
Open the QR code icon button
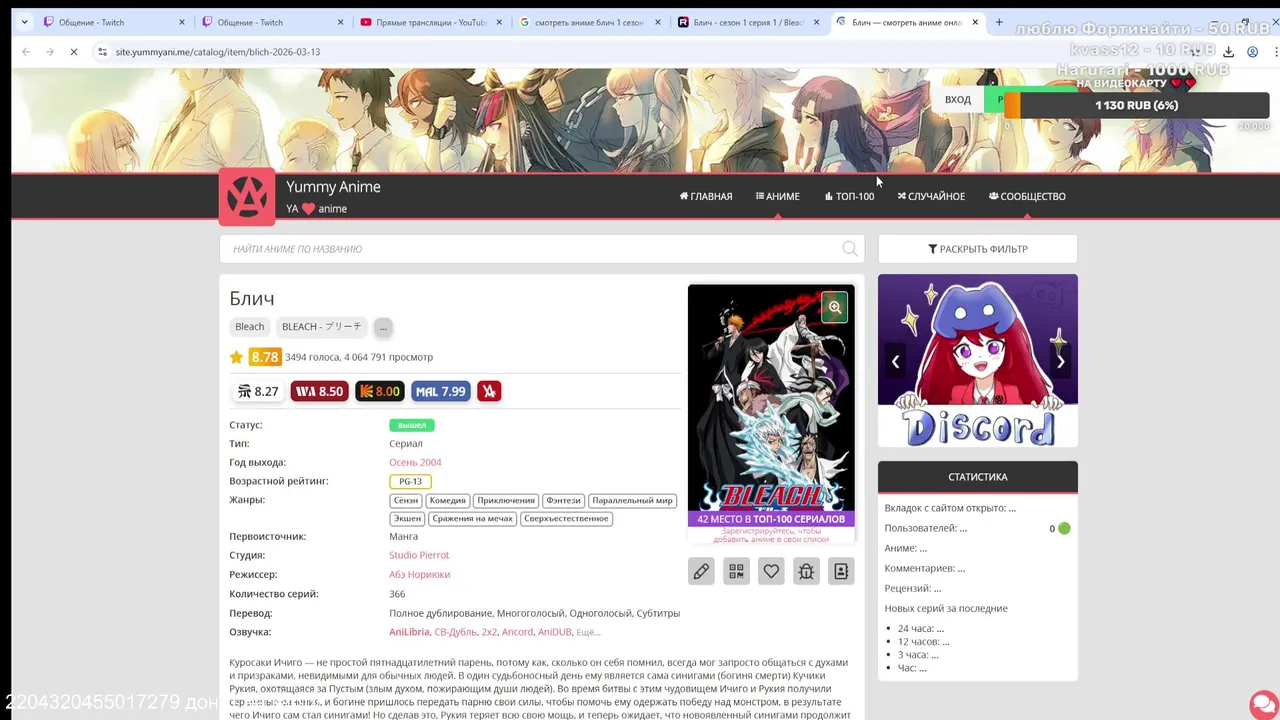736,571
